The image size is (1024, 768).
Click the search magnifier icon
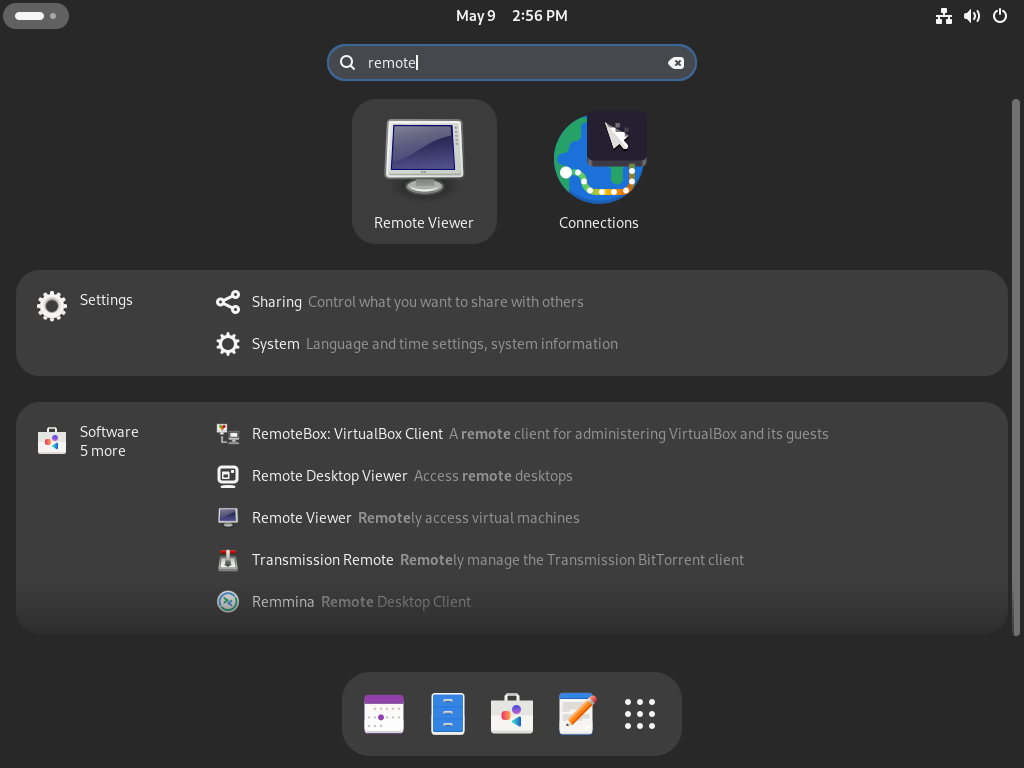point(347,63)
